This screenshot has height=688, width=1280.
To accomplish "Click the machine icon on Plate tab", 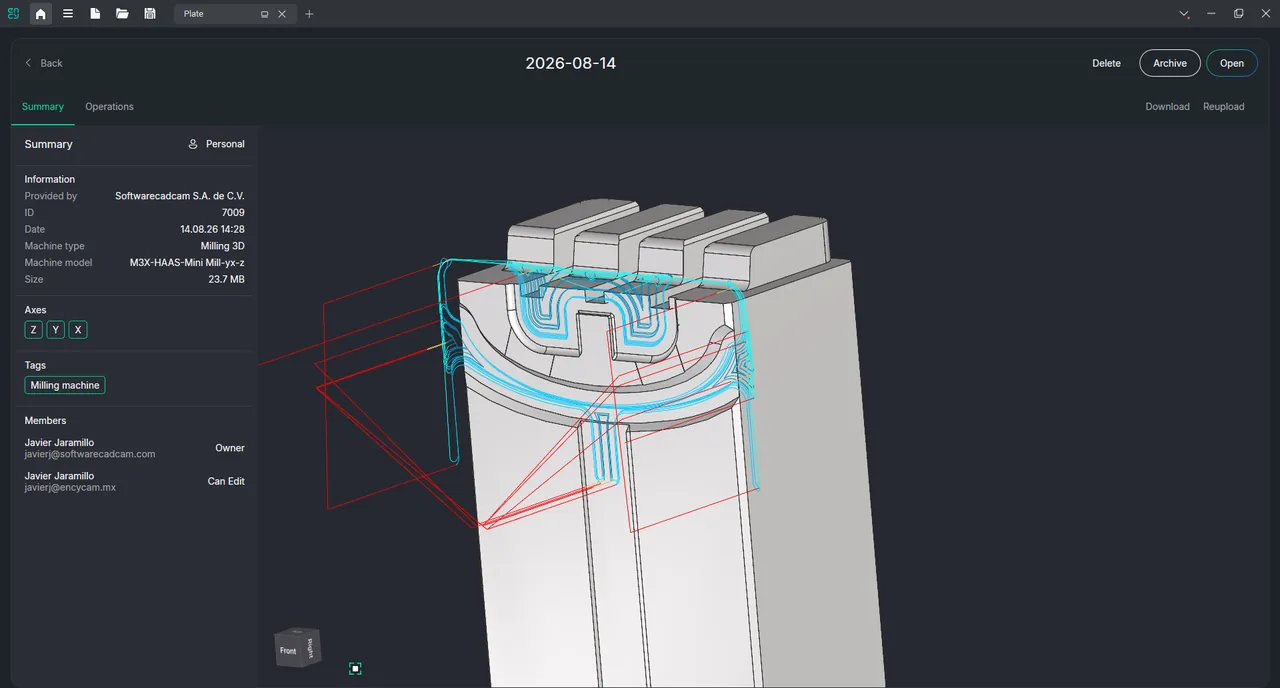I will (x=264, y=15).
